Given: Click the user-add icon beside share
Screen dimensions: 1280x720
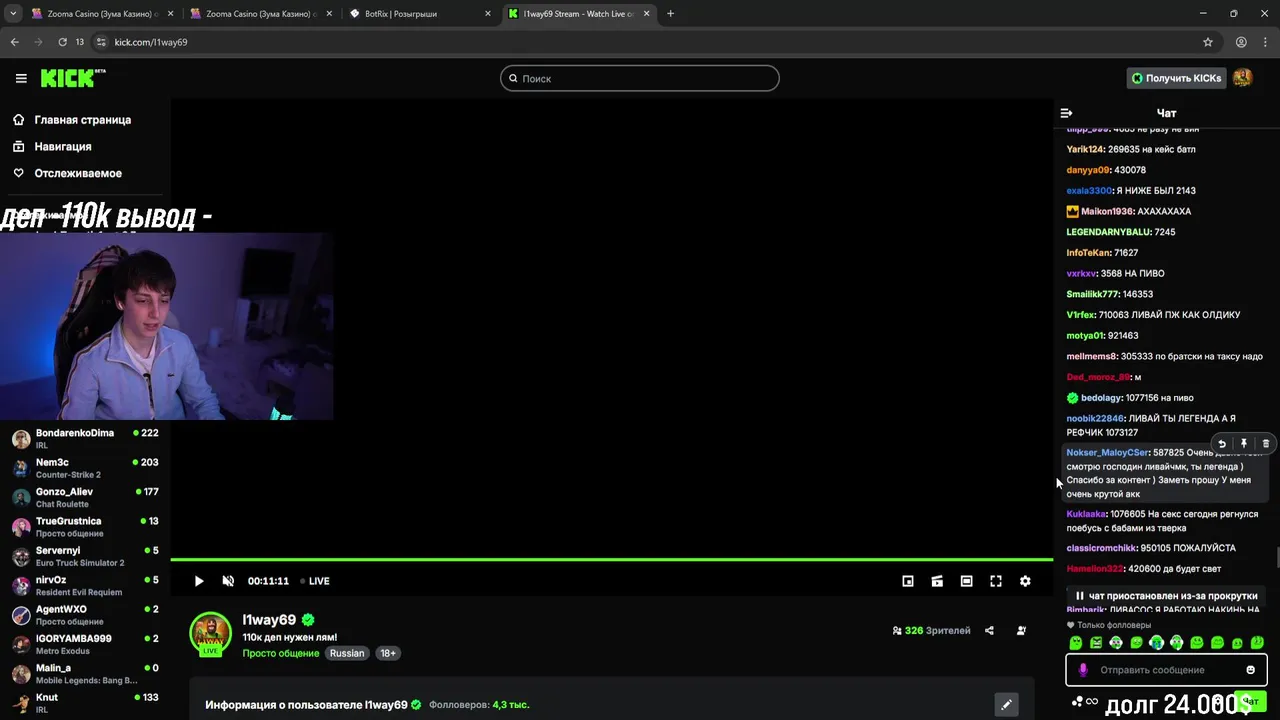Looking at the screenshot, I should point(1021,631).
